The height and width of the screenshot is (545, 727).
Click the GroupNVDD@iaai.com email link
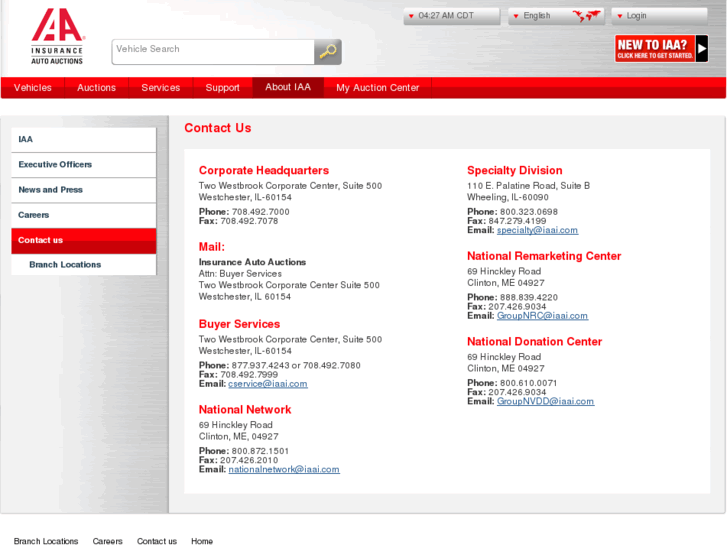(545, 401)
